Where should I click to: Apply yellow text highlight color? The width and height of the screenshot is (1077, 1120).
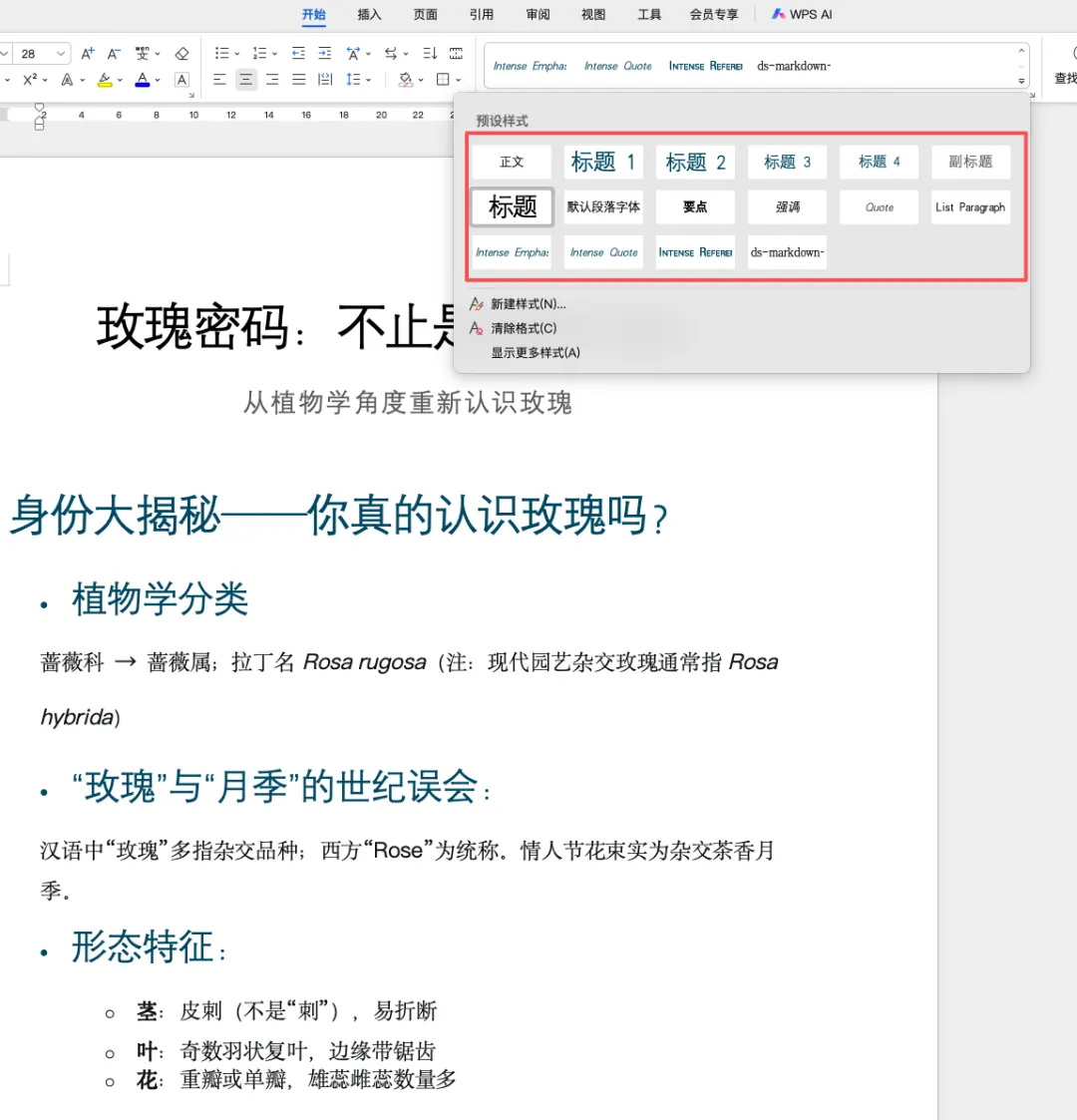[x=105, y=79]
